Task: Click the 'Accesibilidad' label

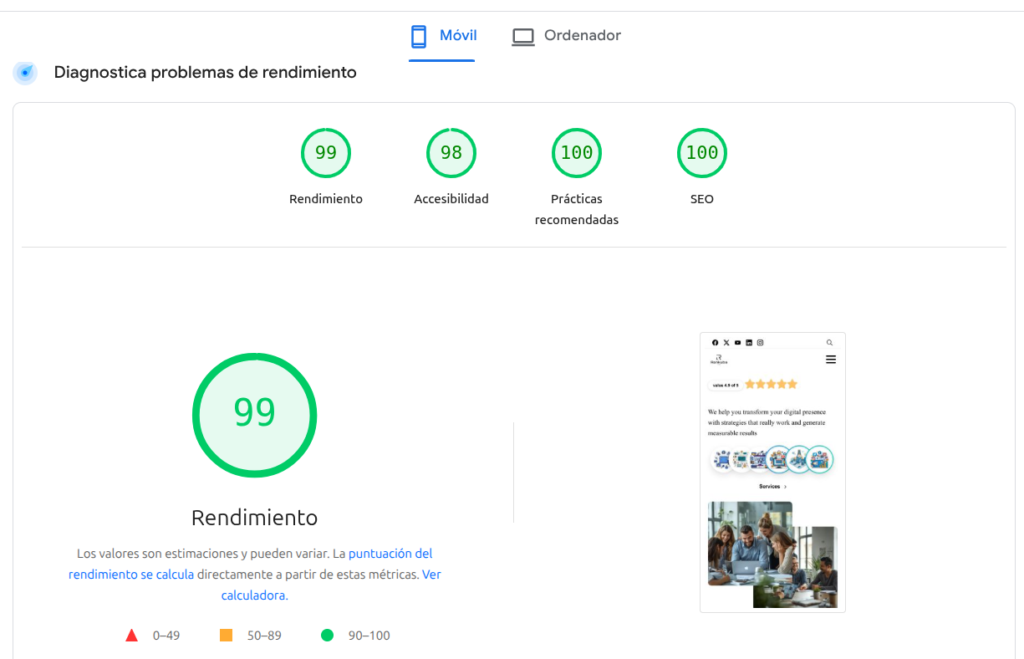Action: pos(451,199)
